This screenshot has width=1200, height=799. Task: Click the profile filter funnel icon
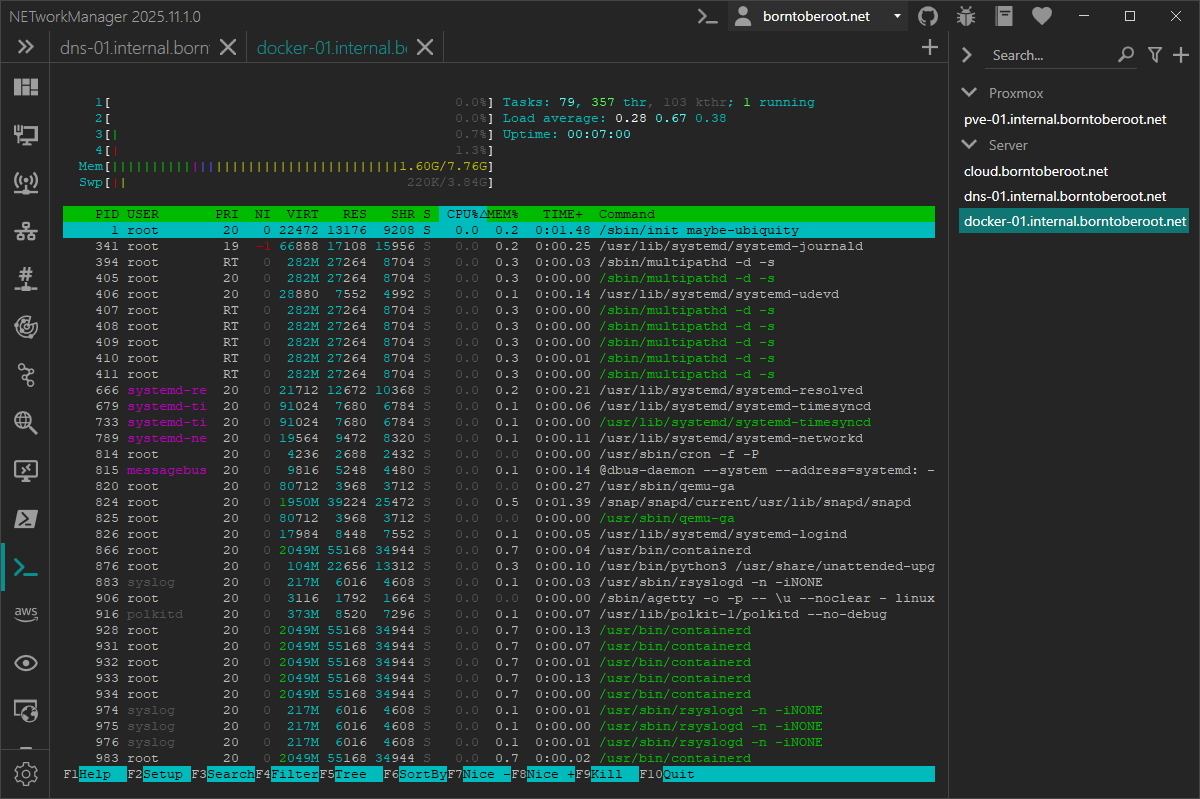click(1154, 55)
